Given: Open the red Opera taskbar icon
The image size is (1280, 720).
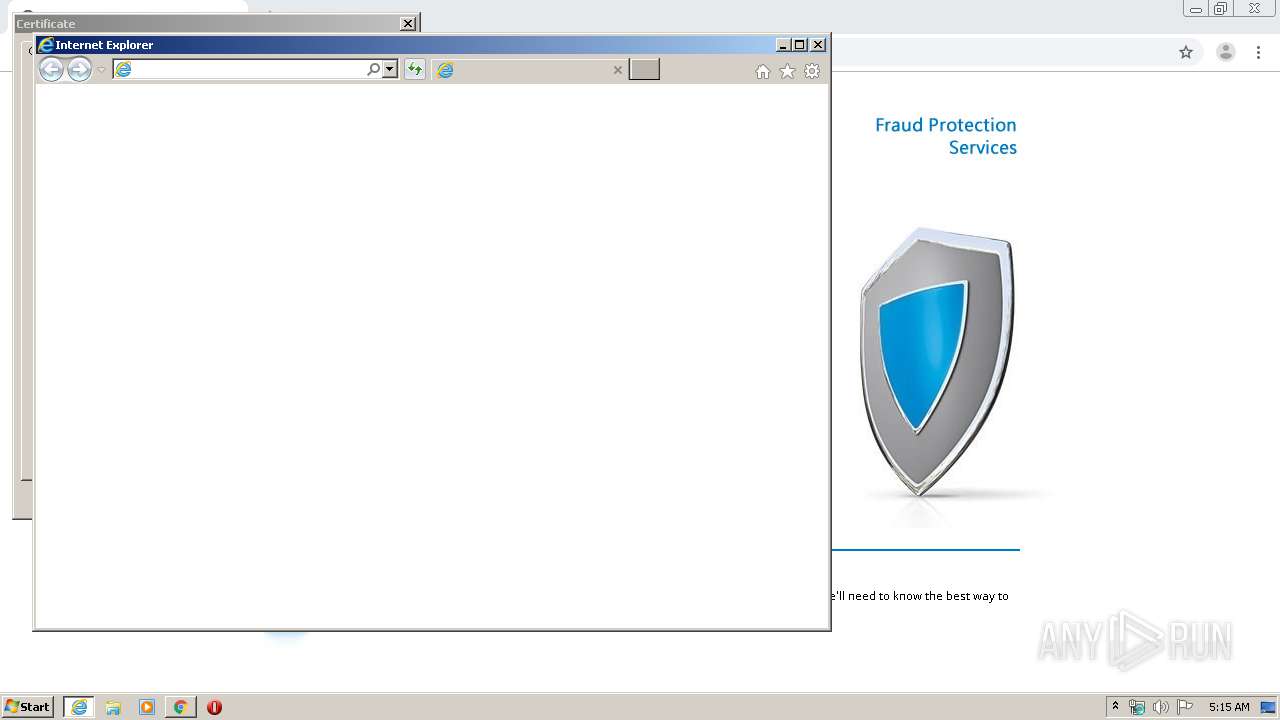Looking at the screenshot, I should click(x=214, y=707).
